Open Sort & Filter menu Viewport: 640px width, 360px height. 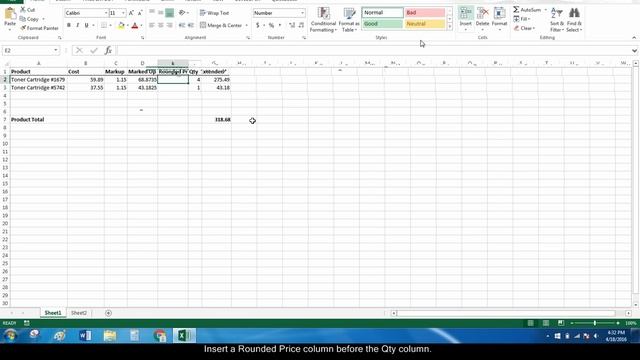click(x=556, y=20)
